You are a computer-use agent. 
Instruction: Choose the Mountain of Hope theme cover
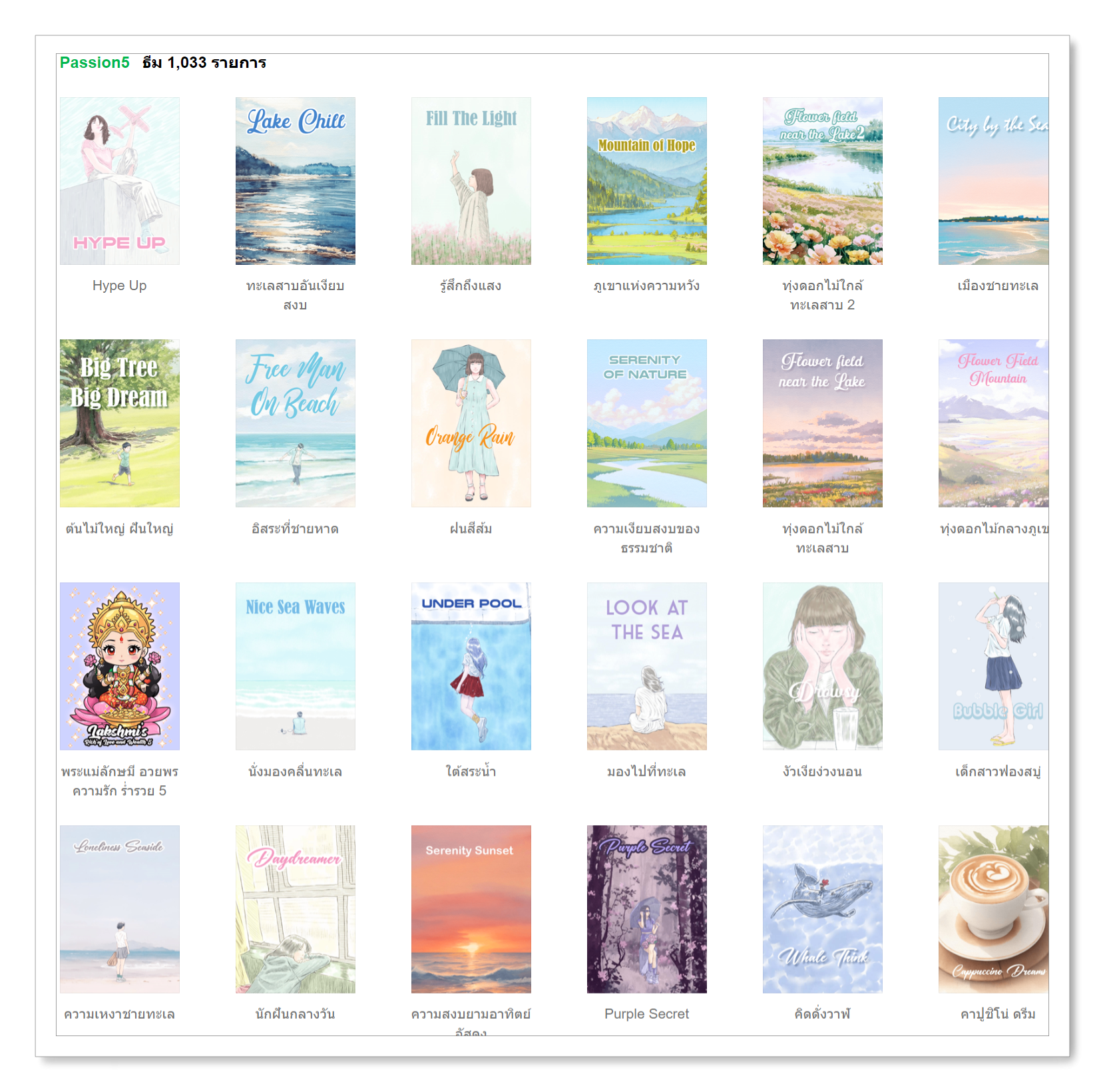[647, 181]
